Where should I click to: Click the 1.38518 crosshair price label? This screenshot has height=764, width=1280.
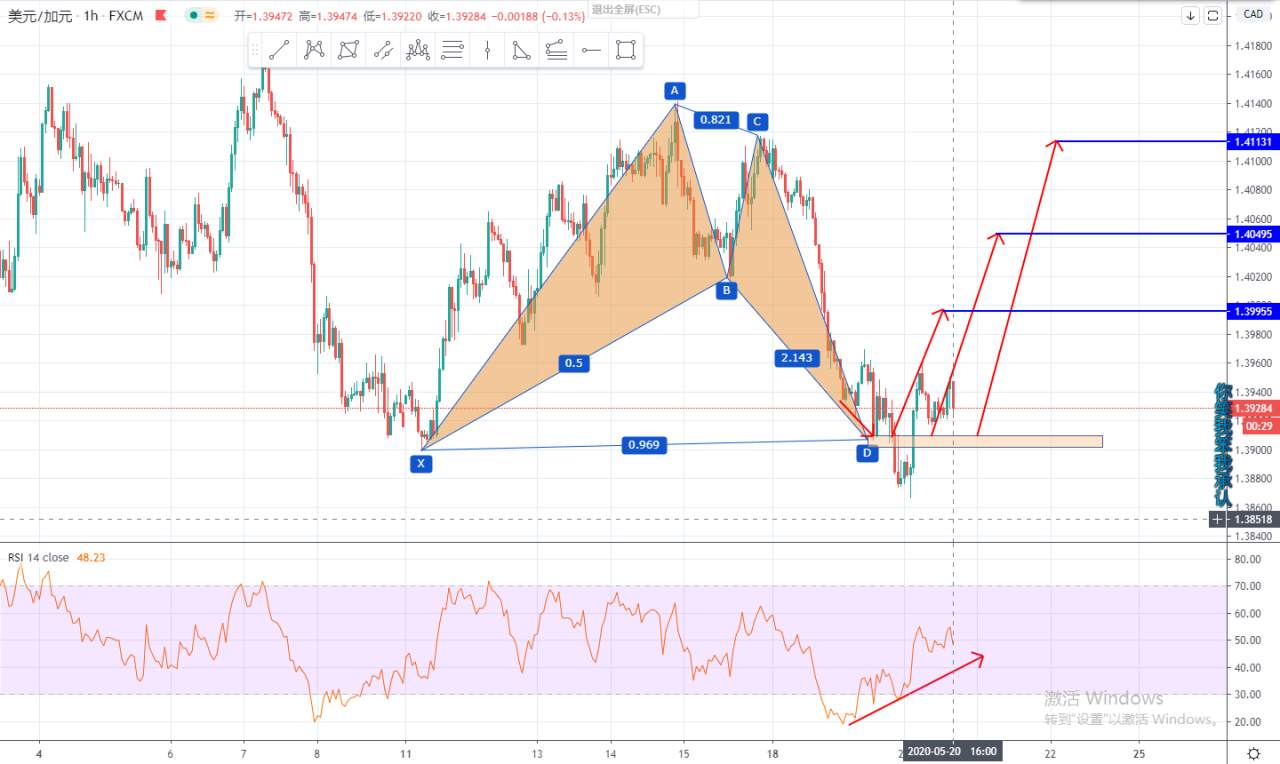(1252, 519)
